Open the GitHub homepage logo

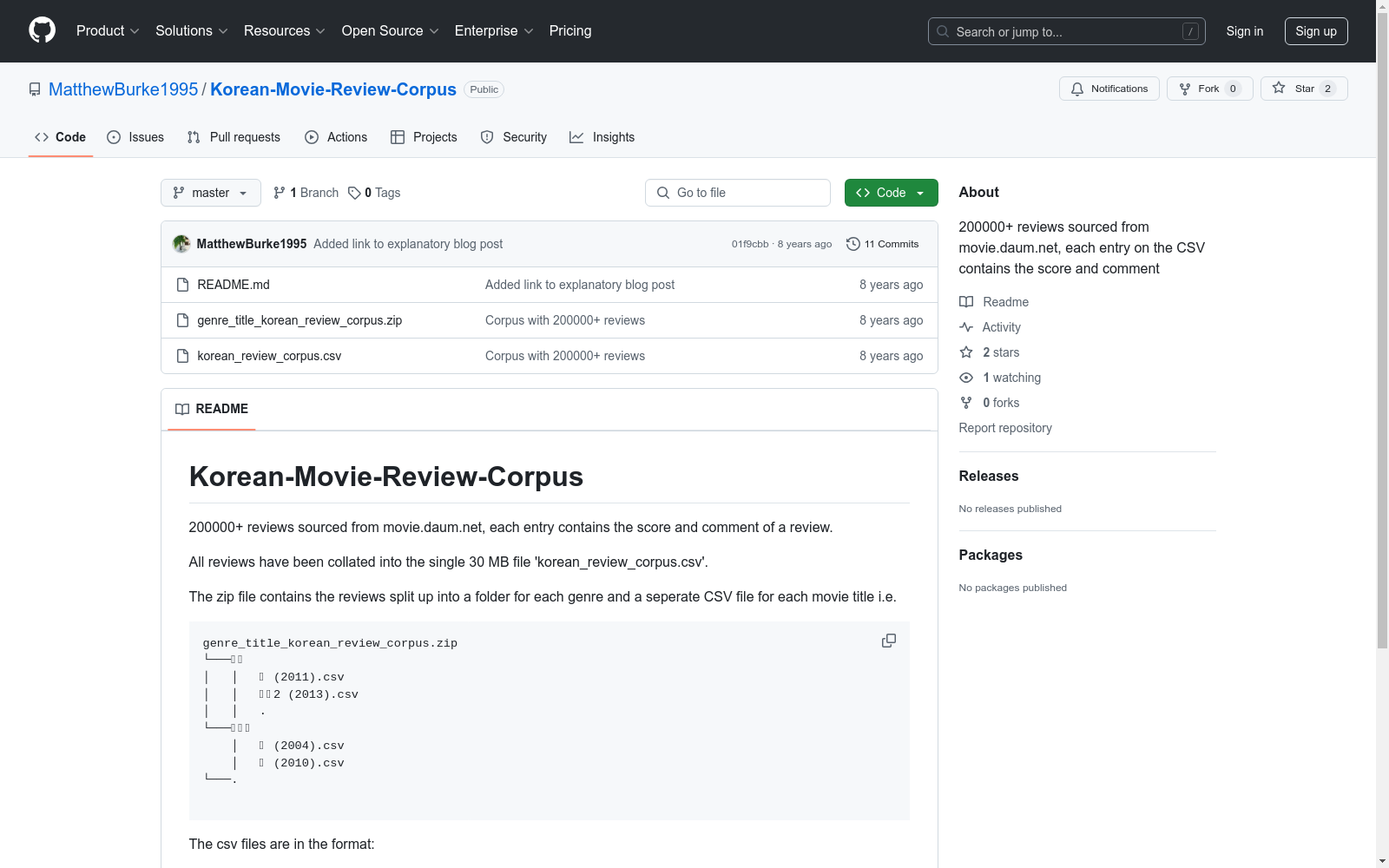point(42,30)
